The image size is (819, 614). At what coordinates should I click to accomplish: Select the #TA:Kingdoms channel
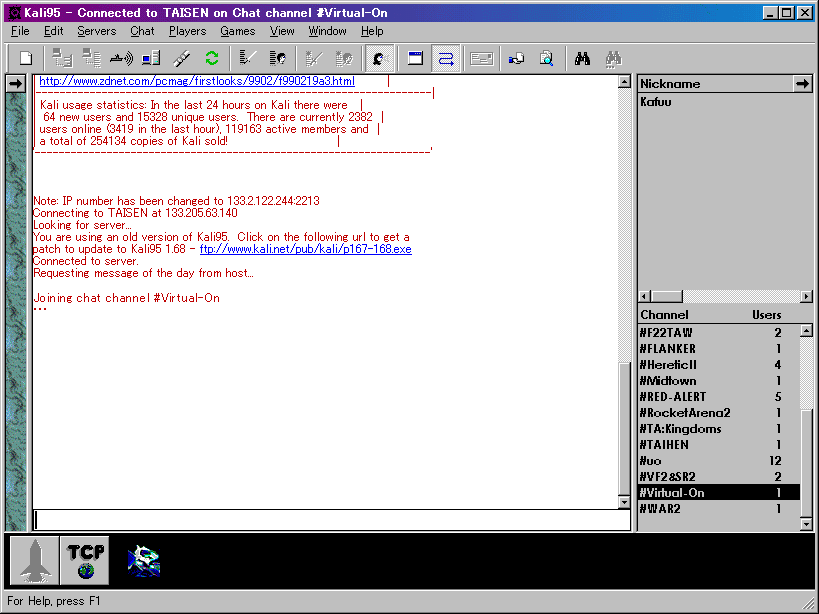(719, 429)
